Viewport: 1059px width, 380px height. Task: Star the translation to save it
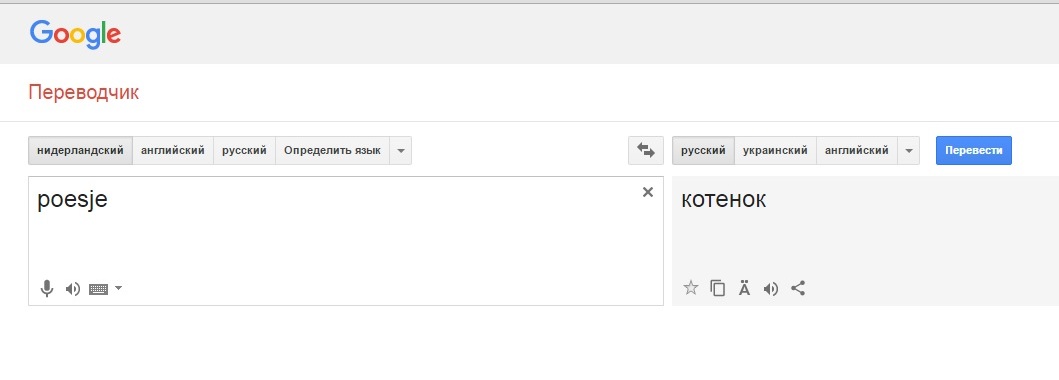pyautogui.click(x=690, y=288)
